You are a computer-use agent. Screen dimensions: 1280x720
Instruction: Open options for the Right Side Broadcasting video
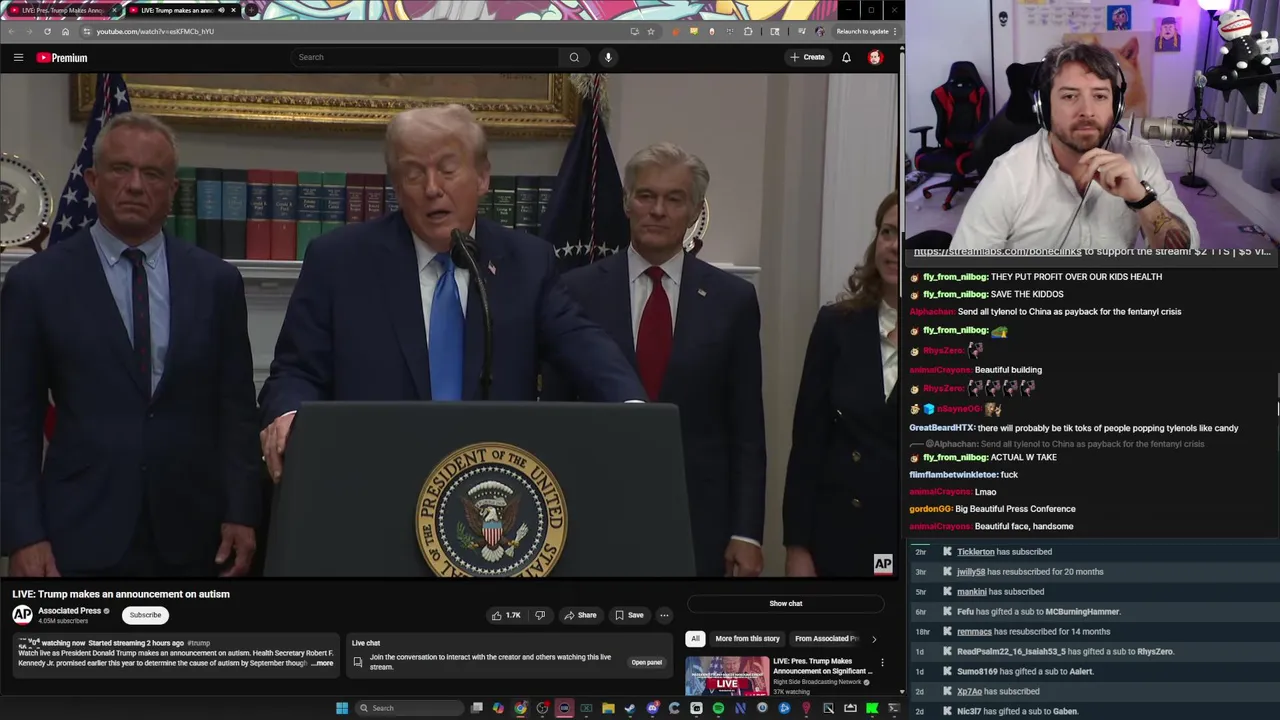point(882,662)
